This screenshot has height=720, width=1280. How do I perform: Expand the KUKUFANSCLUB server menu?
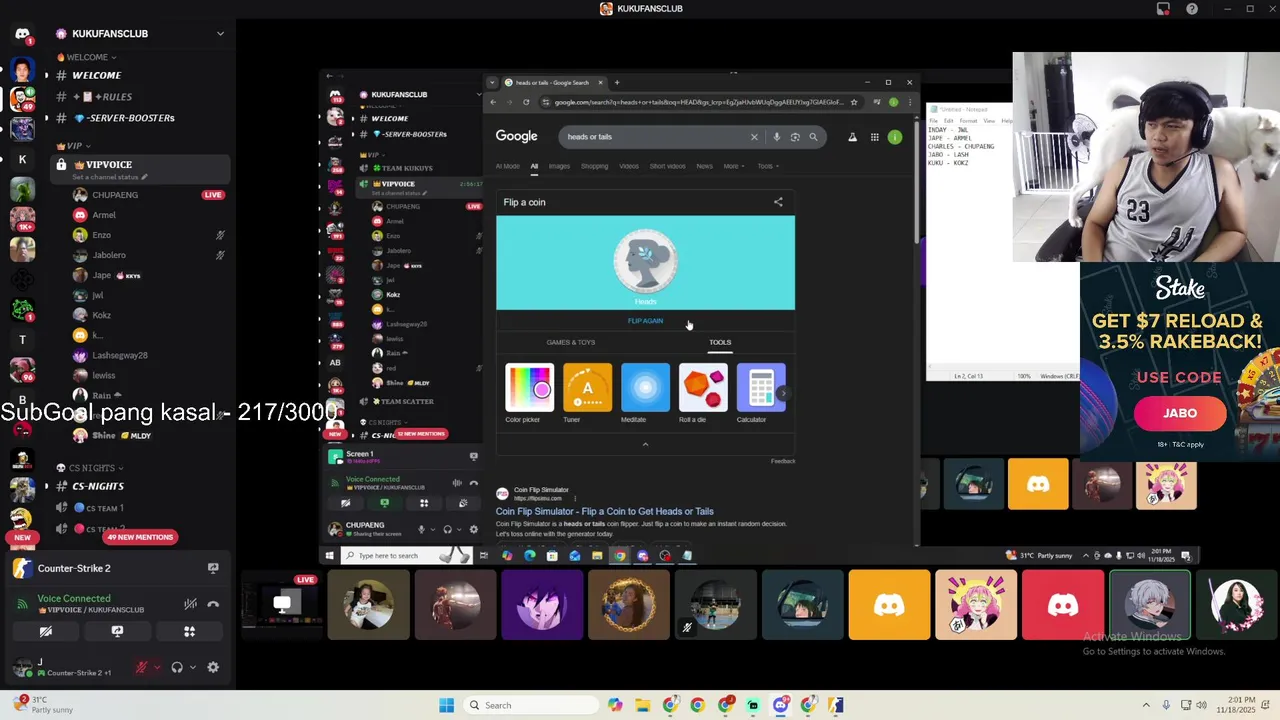220,34
